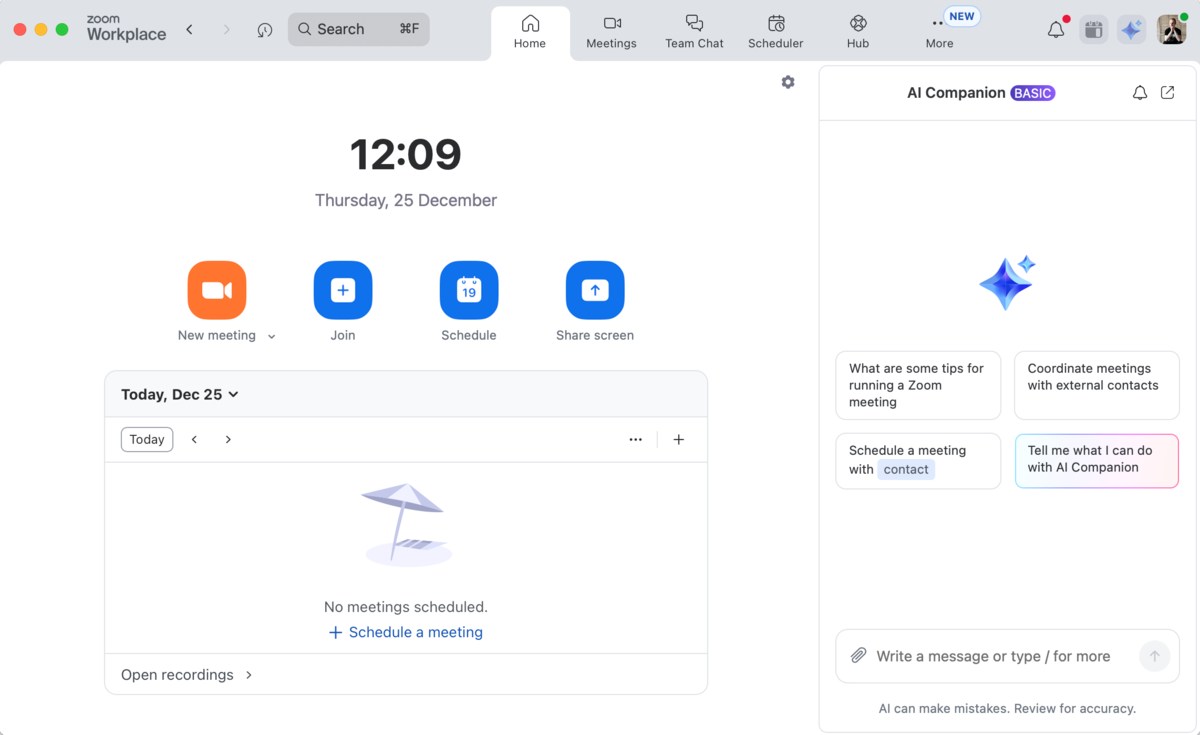Click the AI Companion panel bell icon
1200x735 pixels.
(1139, 93)
